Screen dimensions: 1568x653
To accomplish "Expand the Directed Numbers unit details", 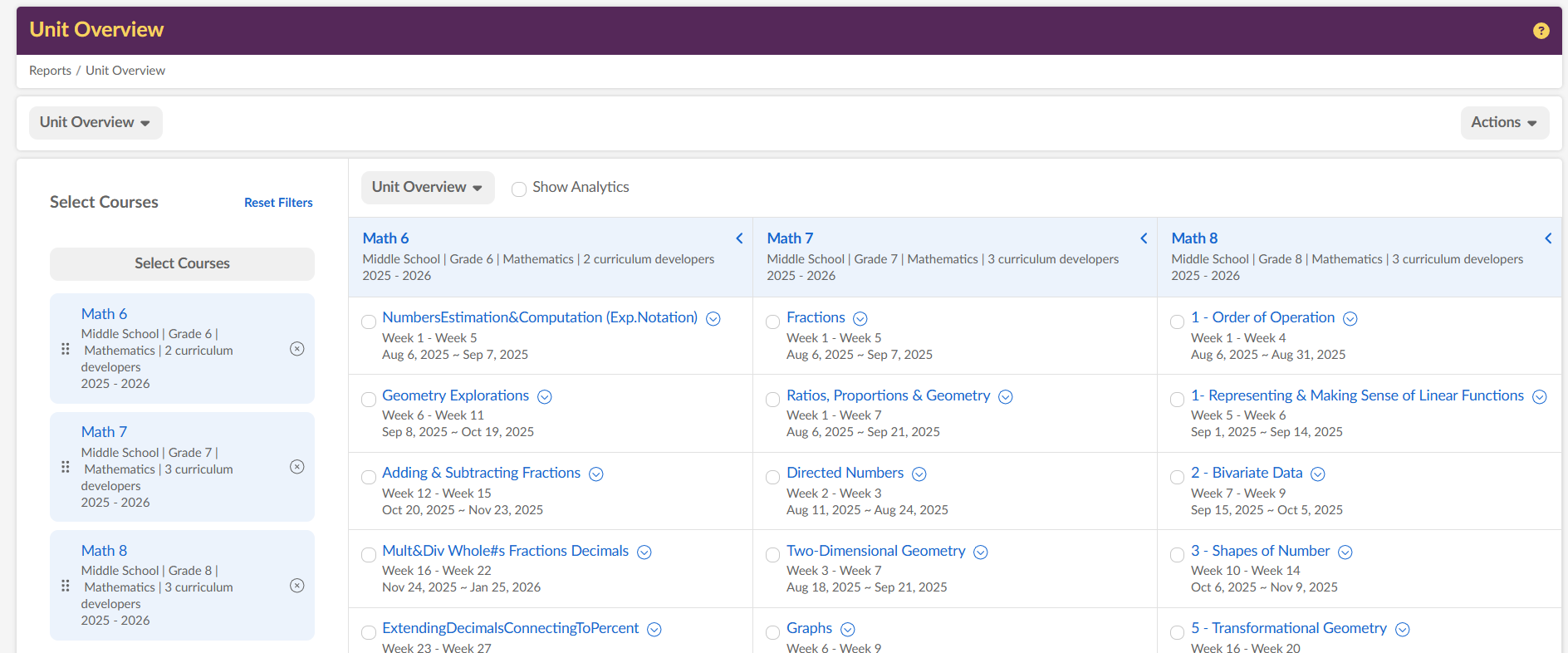I will point(919,474).
